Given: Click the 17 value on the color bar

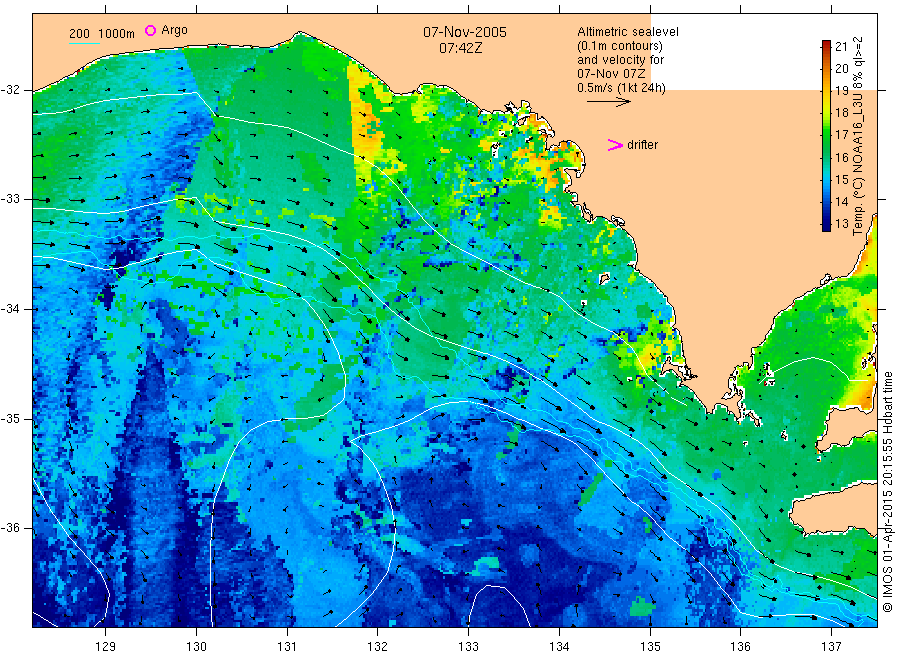Looking at the screenshot, I should pyautogui.click(x=841, y=135).
